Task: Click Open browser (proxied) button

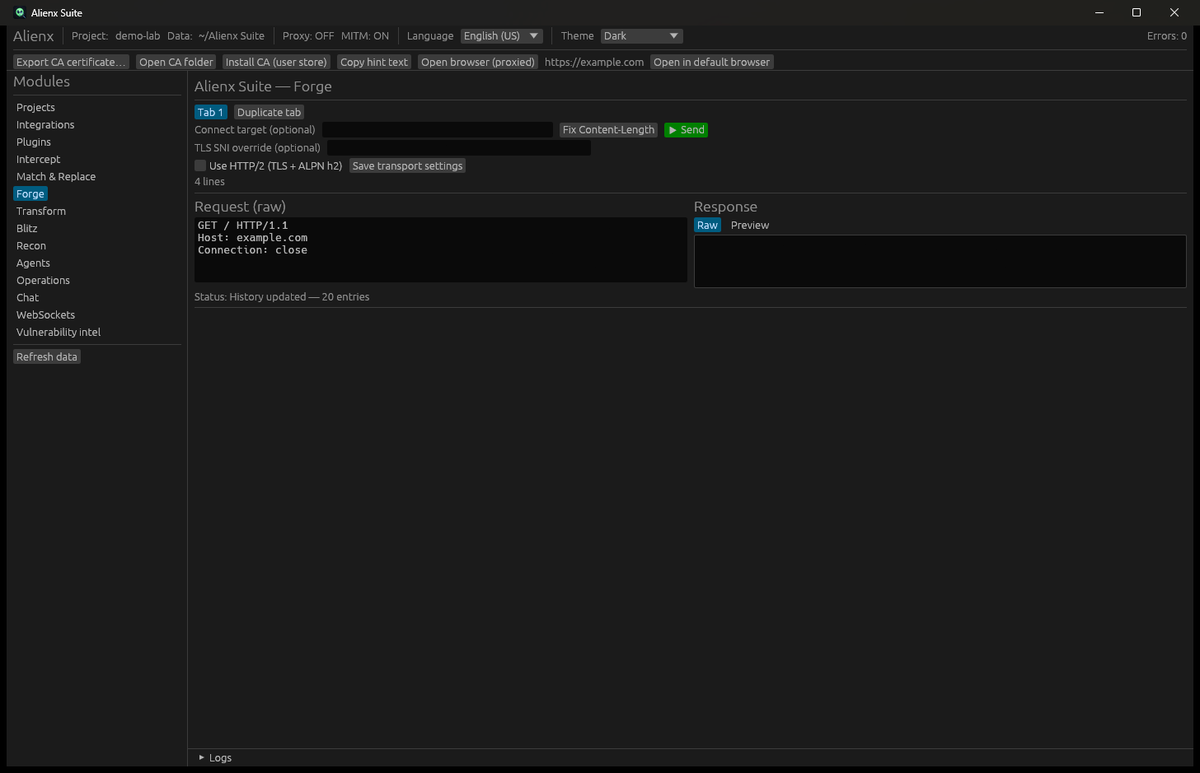Action: coord(478,62)
